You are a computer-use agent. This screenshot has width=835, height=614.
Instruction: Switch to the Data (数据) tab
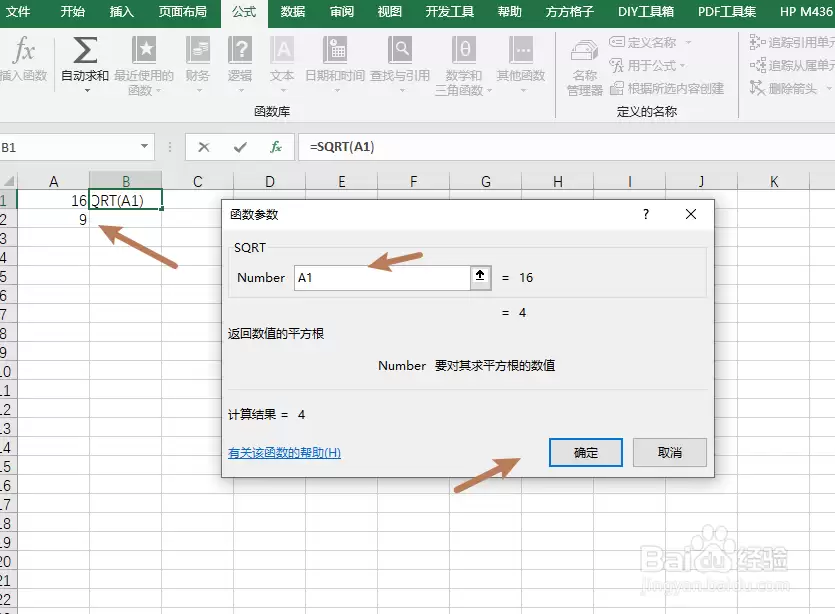pyautogui.click(x=292, y=12)
